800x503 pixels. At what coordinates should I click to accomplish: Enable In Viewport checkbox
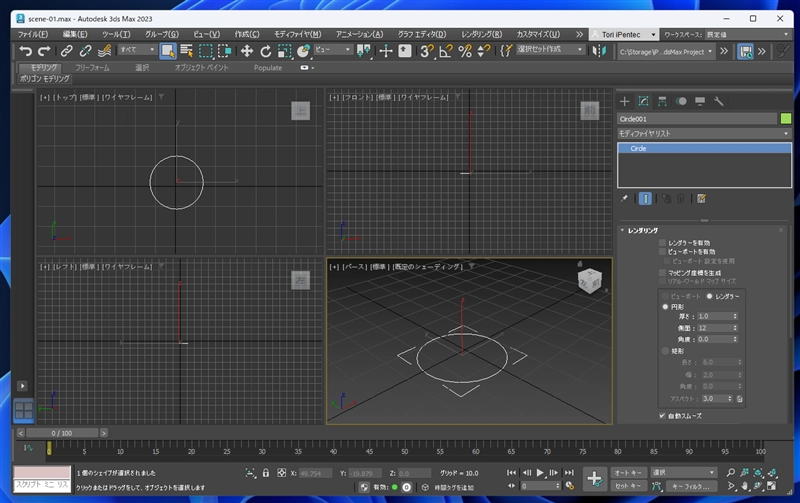663,252
